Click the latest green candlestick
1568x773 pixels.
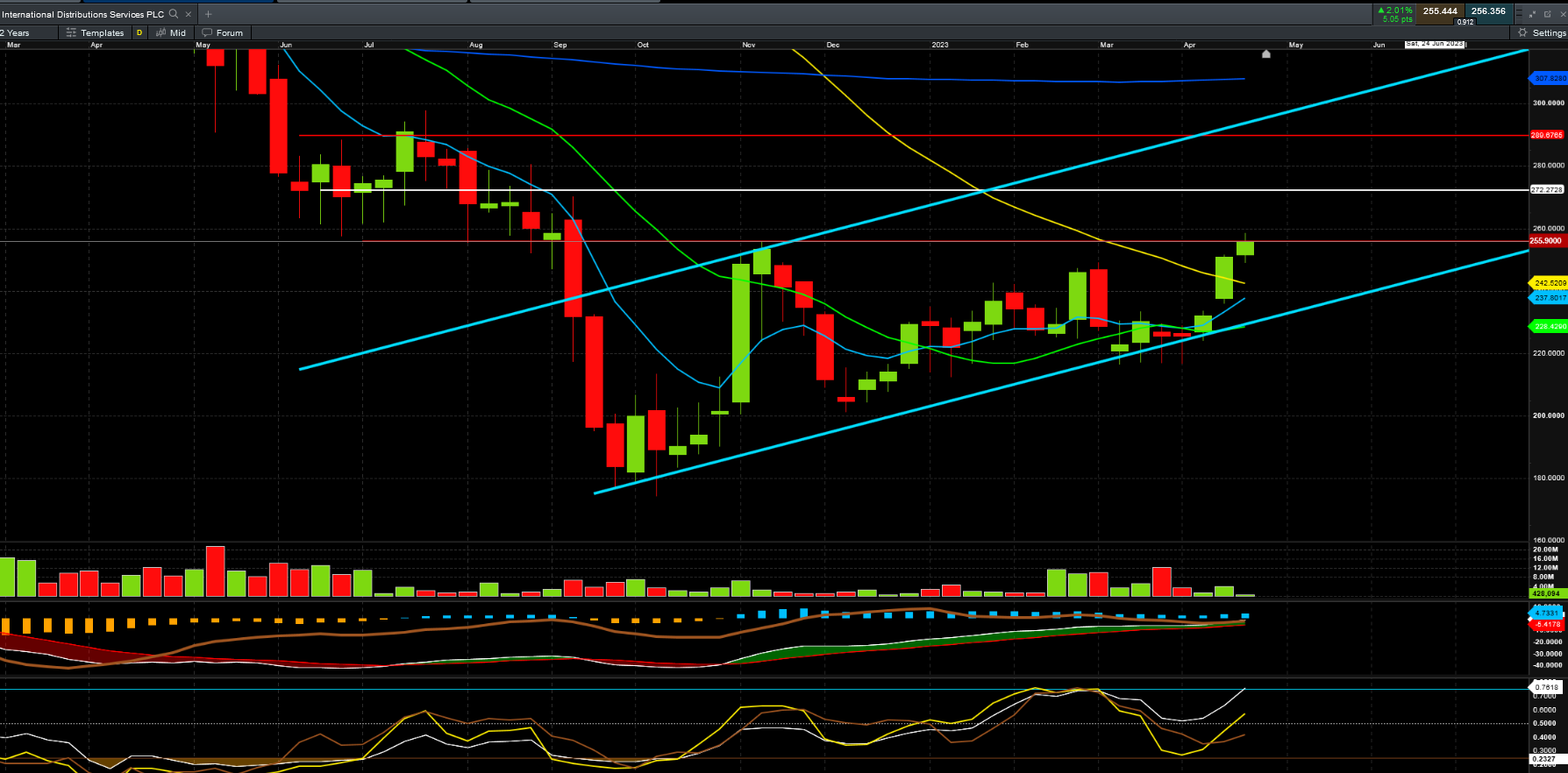tap(1245, 248)
